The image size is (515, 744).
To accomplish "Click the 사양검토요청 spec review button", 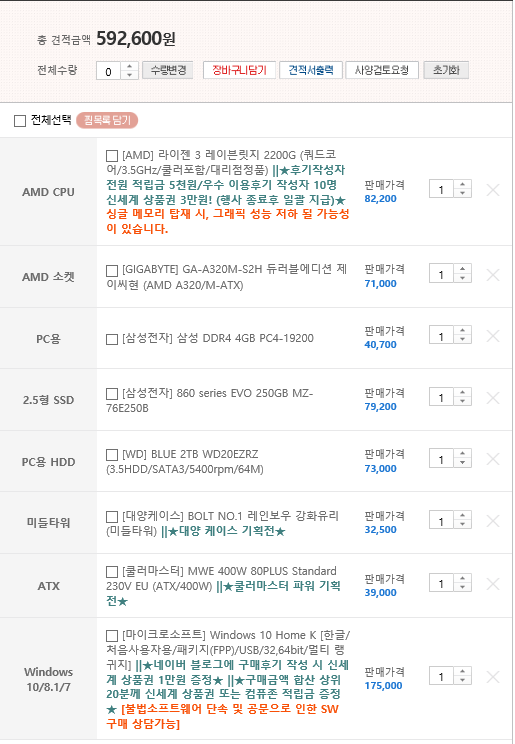I will 382,70.
